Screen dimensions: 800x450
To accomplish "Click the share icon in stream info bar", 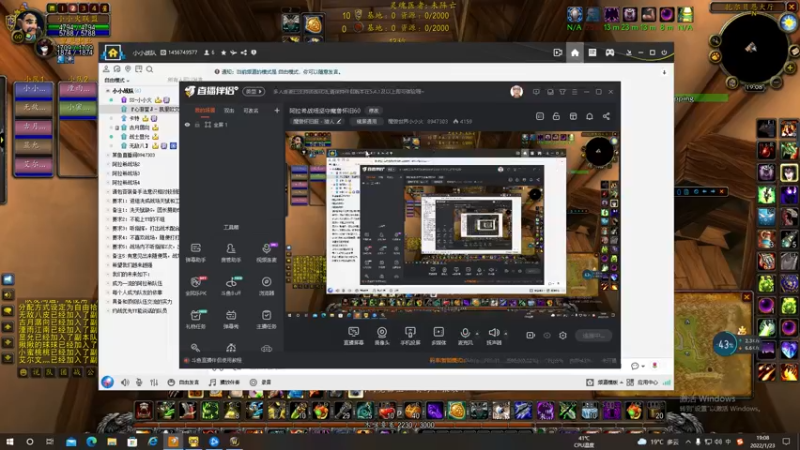I will pos(606,116).
